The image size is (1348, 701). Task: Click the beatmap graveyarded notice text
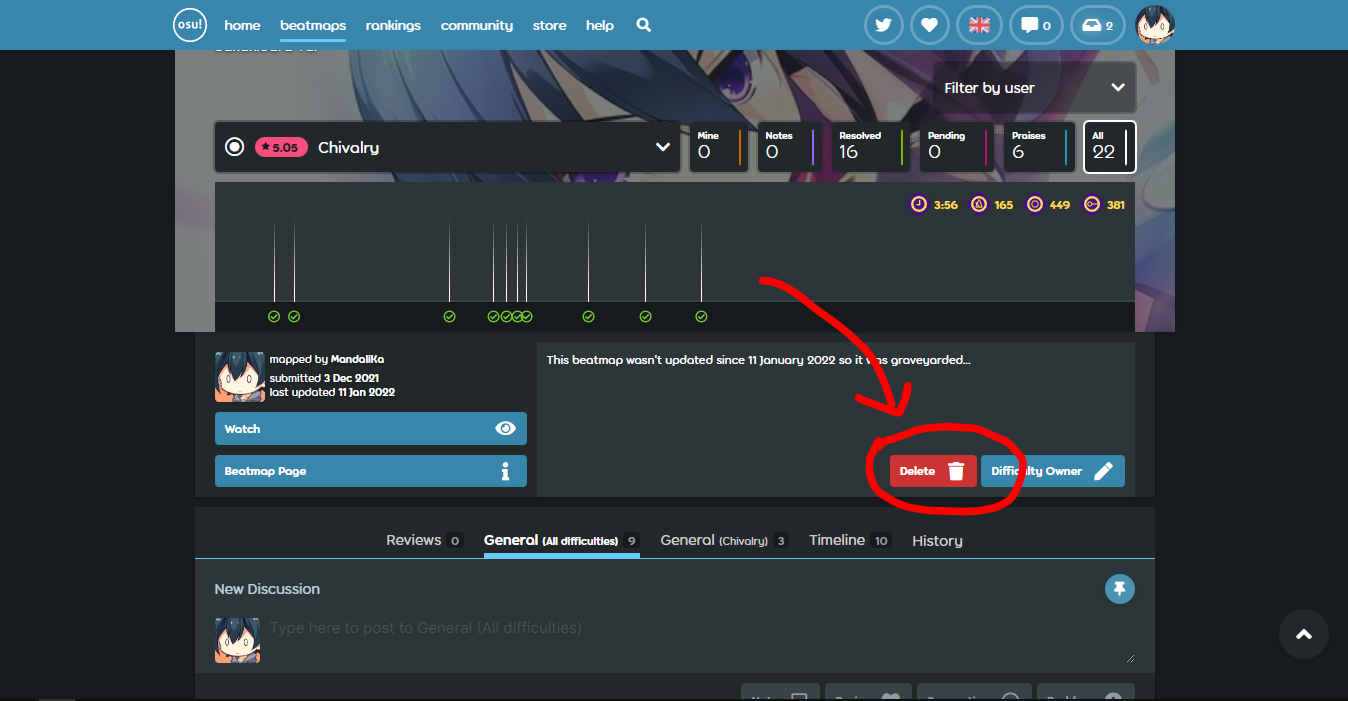(758, 360)
